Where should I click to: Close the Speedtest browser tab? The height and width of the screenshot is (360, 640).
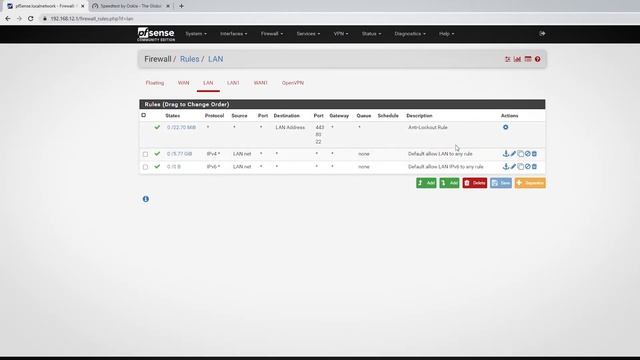[168, 6]
